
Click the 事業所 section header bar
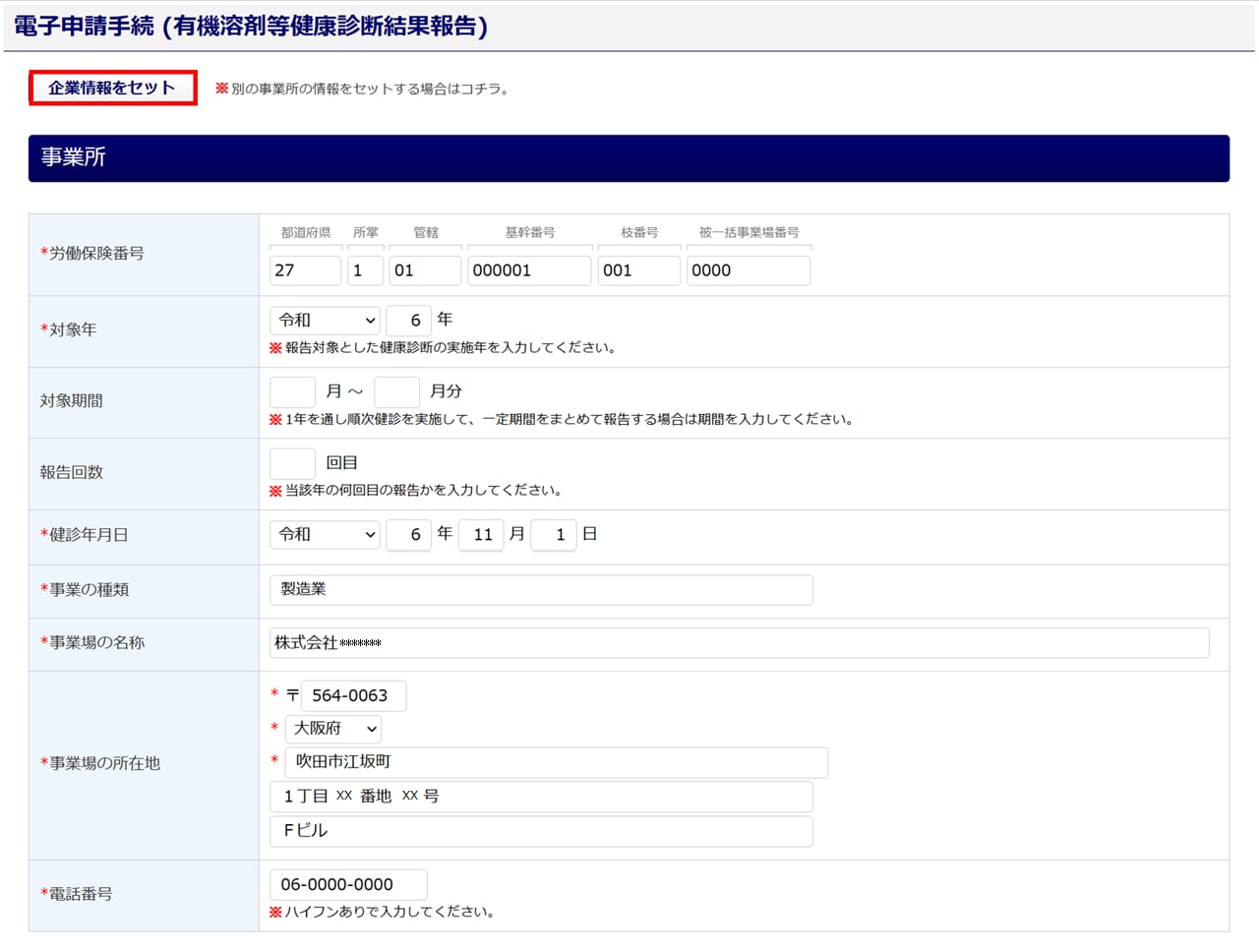pyautogui.click(x=629, y=158)
